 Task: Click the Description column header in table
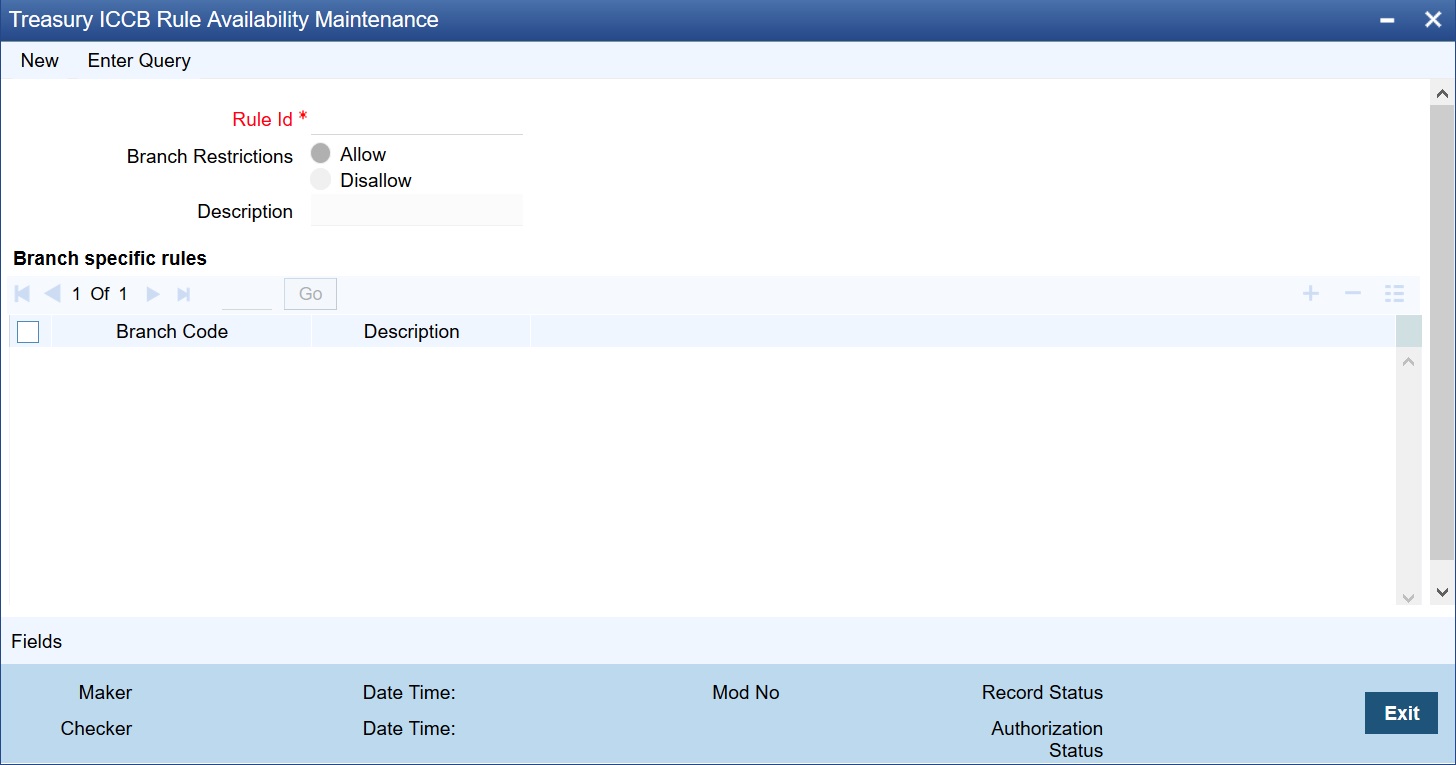pyautogui.click(x=412, y=332)
